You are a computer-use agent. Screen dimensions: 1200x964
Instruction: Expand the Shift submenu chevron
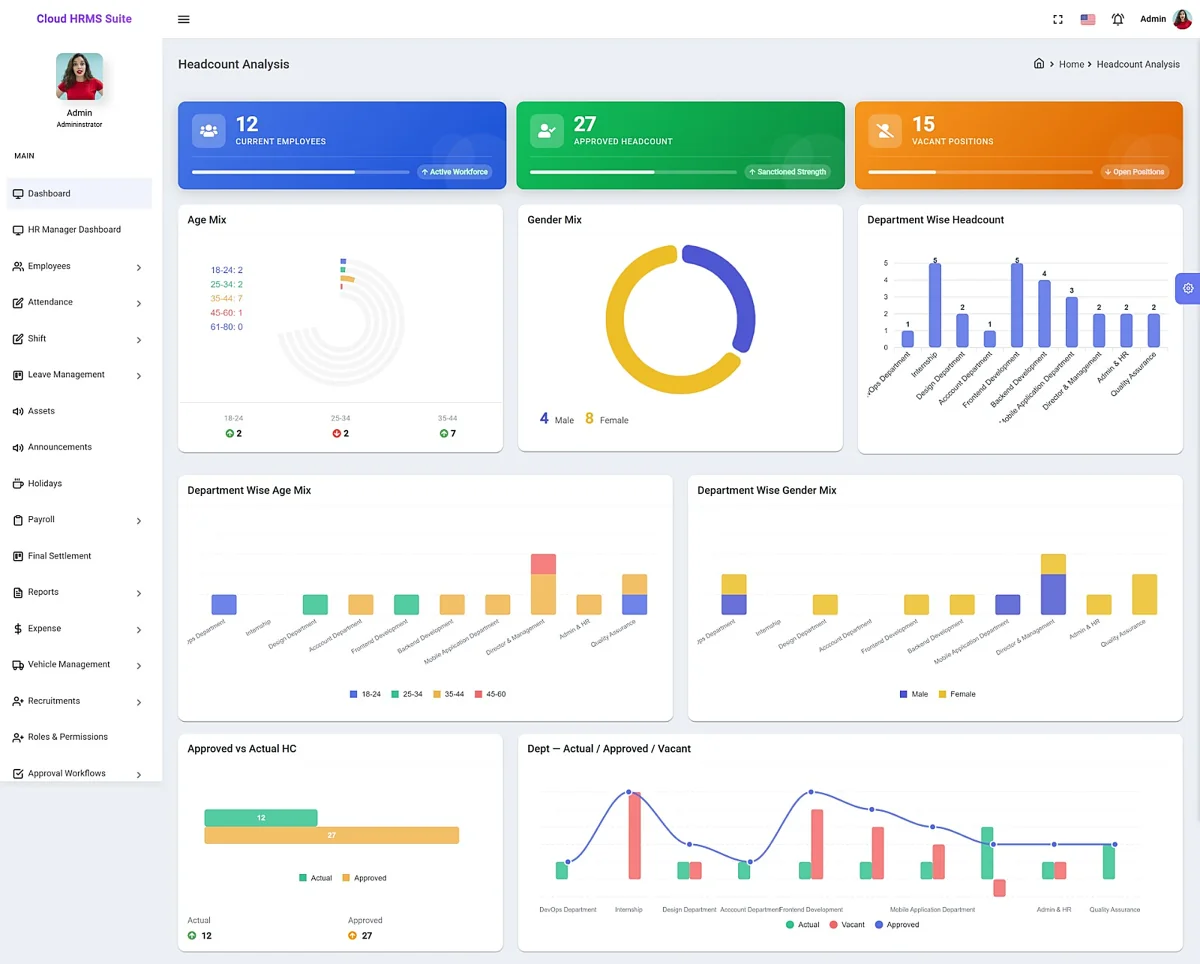click(x=139, y=340)
